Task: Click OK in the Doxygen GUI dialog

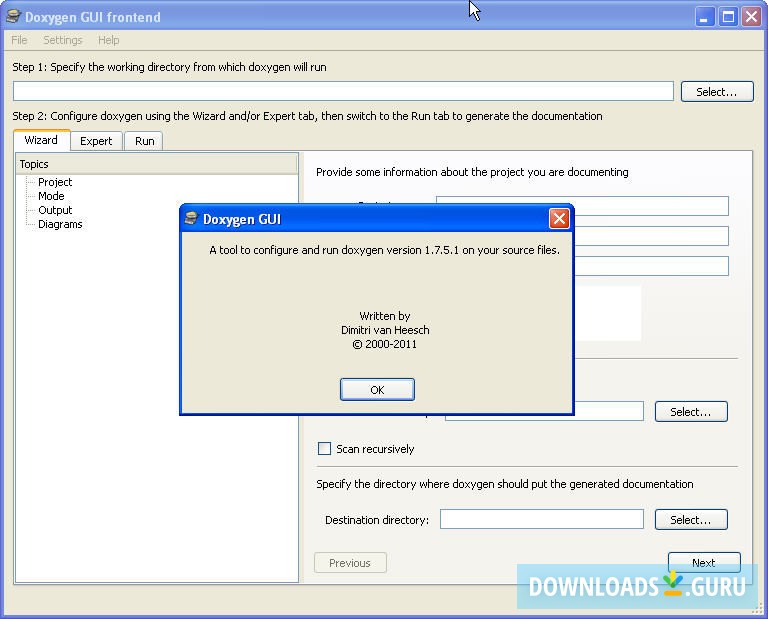Action: pos(377,389)
